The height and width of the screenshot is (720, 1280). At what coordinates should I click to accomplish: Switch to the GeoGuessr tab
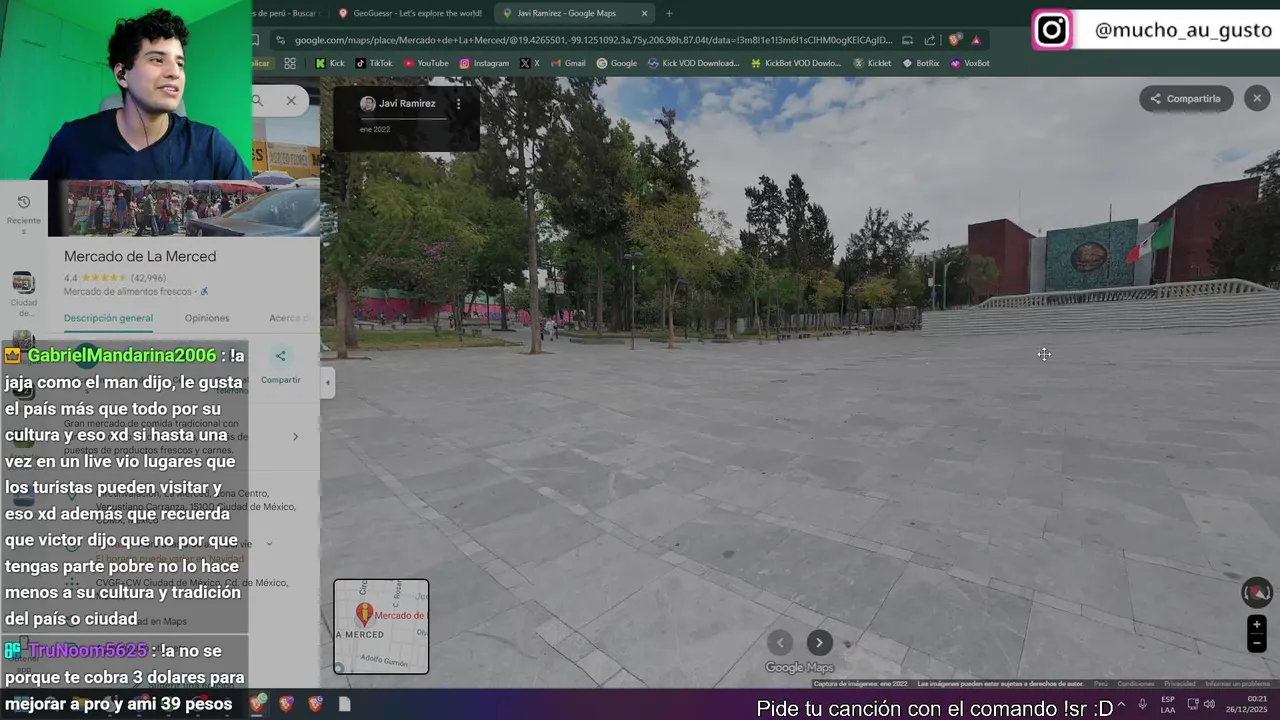410,13
